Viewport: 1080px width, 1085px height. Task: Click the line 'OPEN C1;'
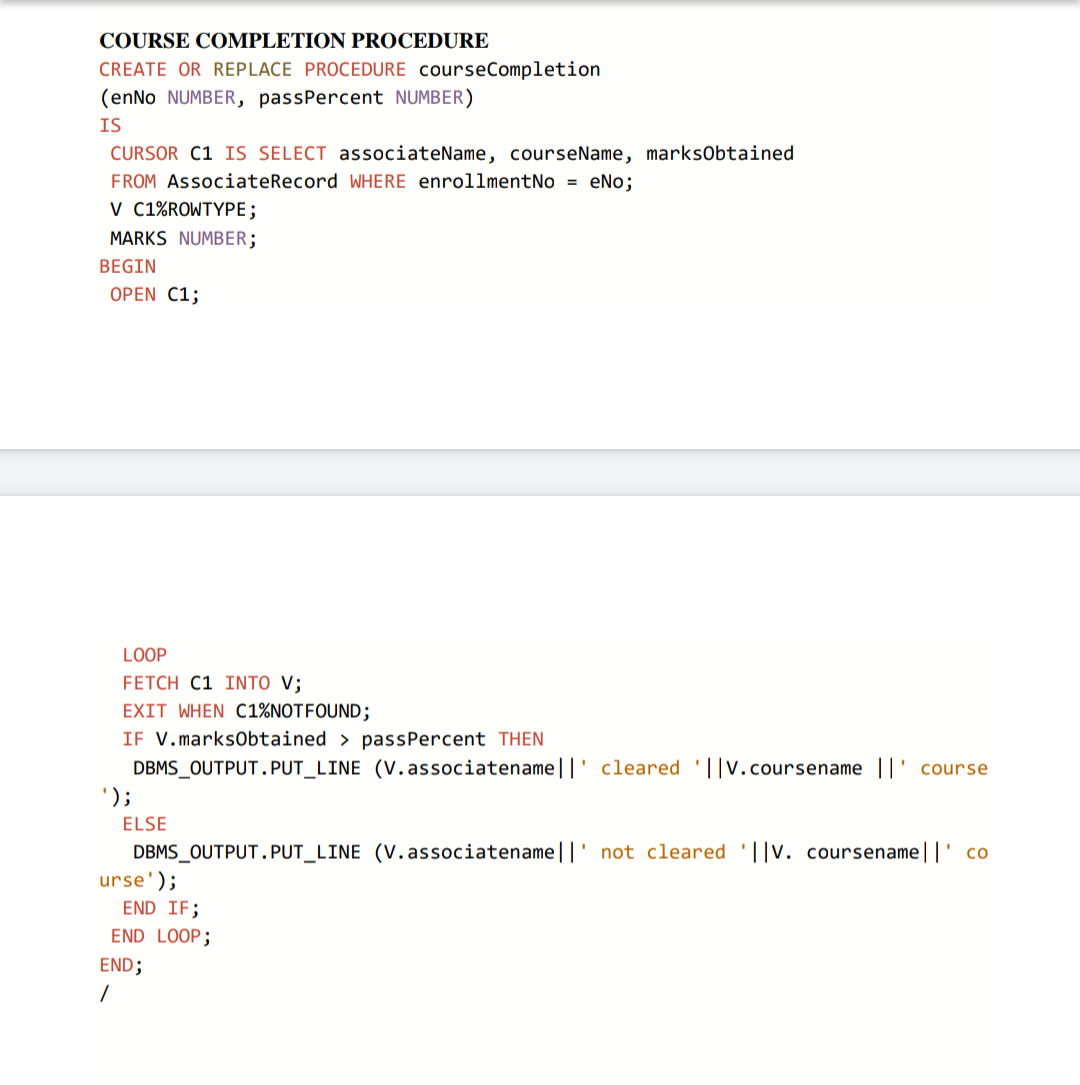pyautogui.click(x=154, y=295)
